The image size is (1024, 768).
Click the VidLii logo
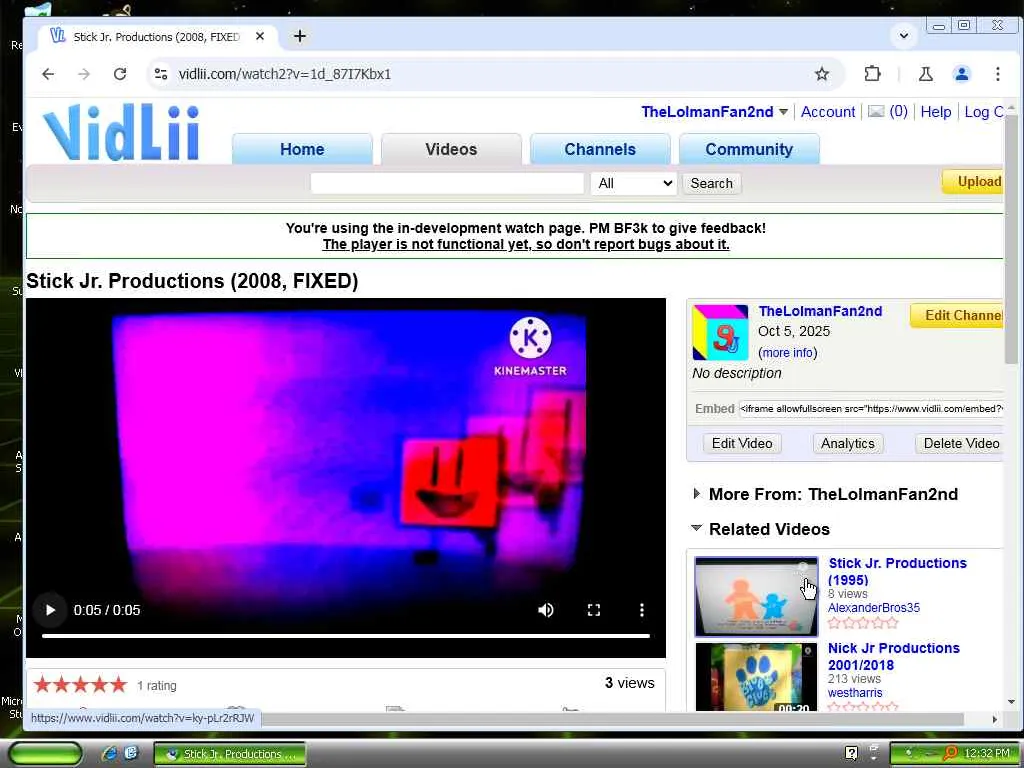pos(121,132)
